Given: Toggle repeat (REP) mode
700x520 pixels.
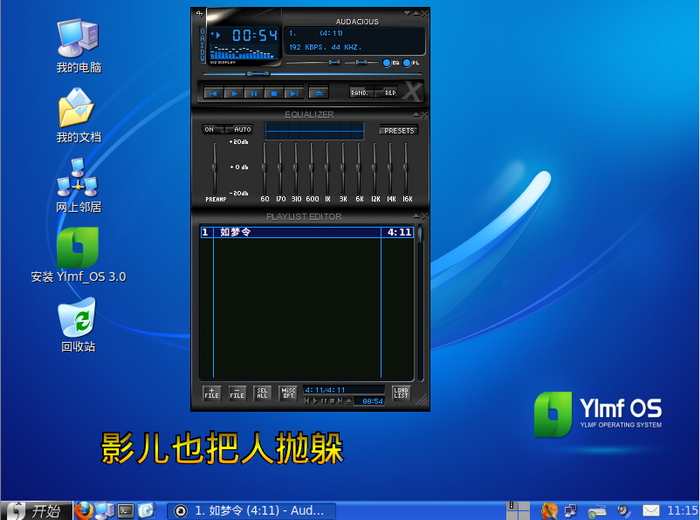Looking at the screenshot, I should [390, 93].
